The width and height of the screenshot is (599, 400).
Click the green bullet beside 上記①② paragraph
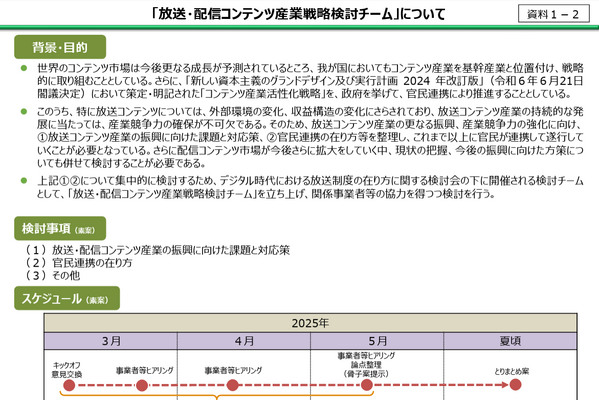tap(24, 180)
